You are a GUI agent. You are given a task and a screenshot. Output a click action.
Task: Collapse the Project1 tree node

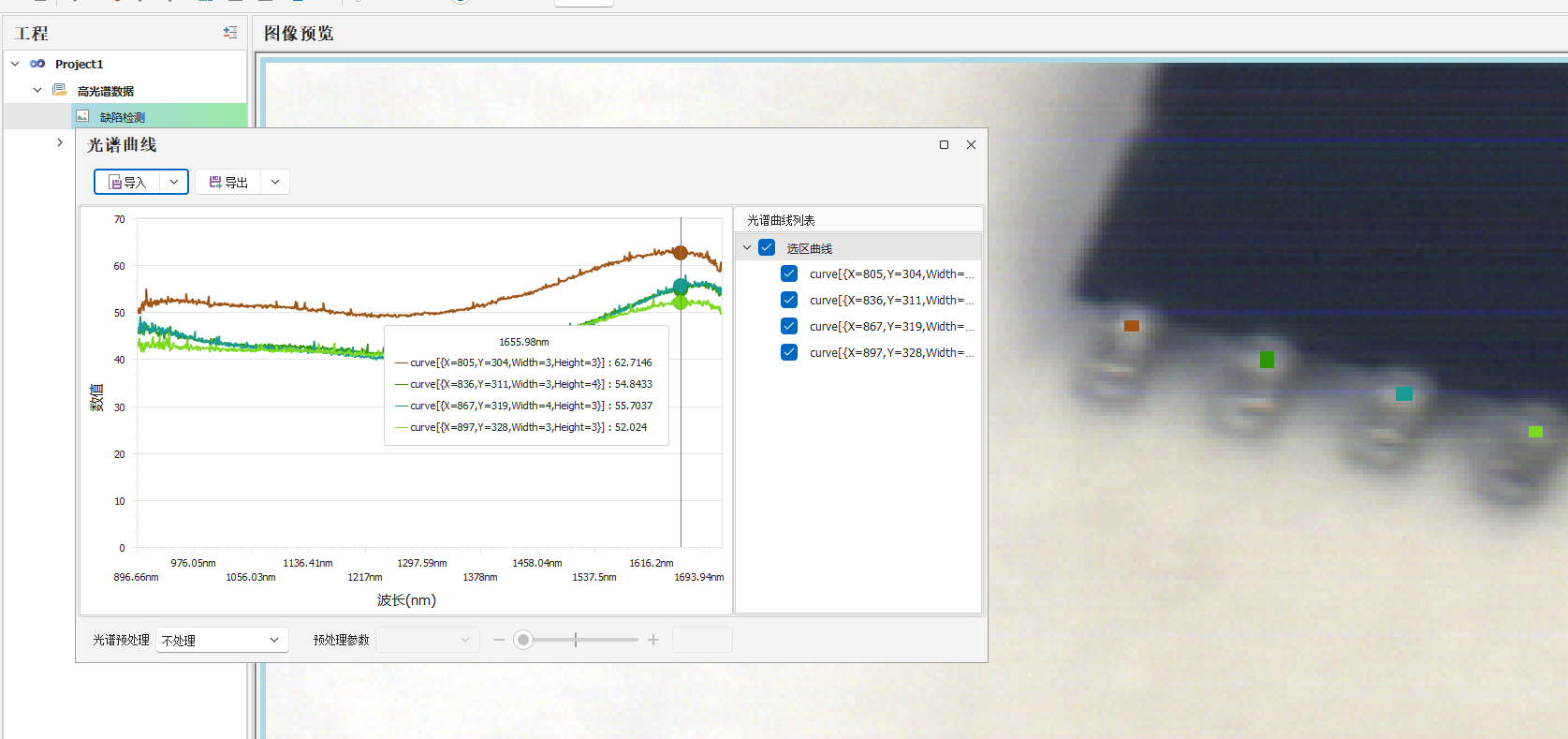(x=15, y=64)
